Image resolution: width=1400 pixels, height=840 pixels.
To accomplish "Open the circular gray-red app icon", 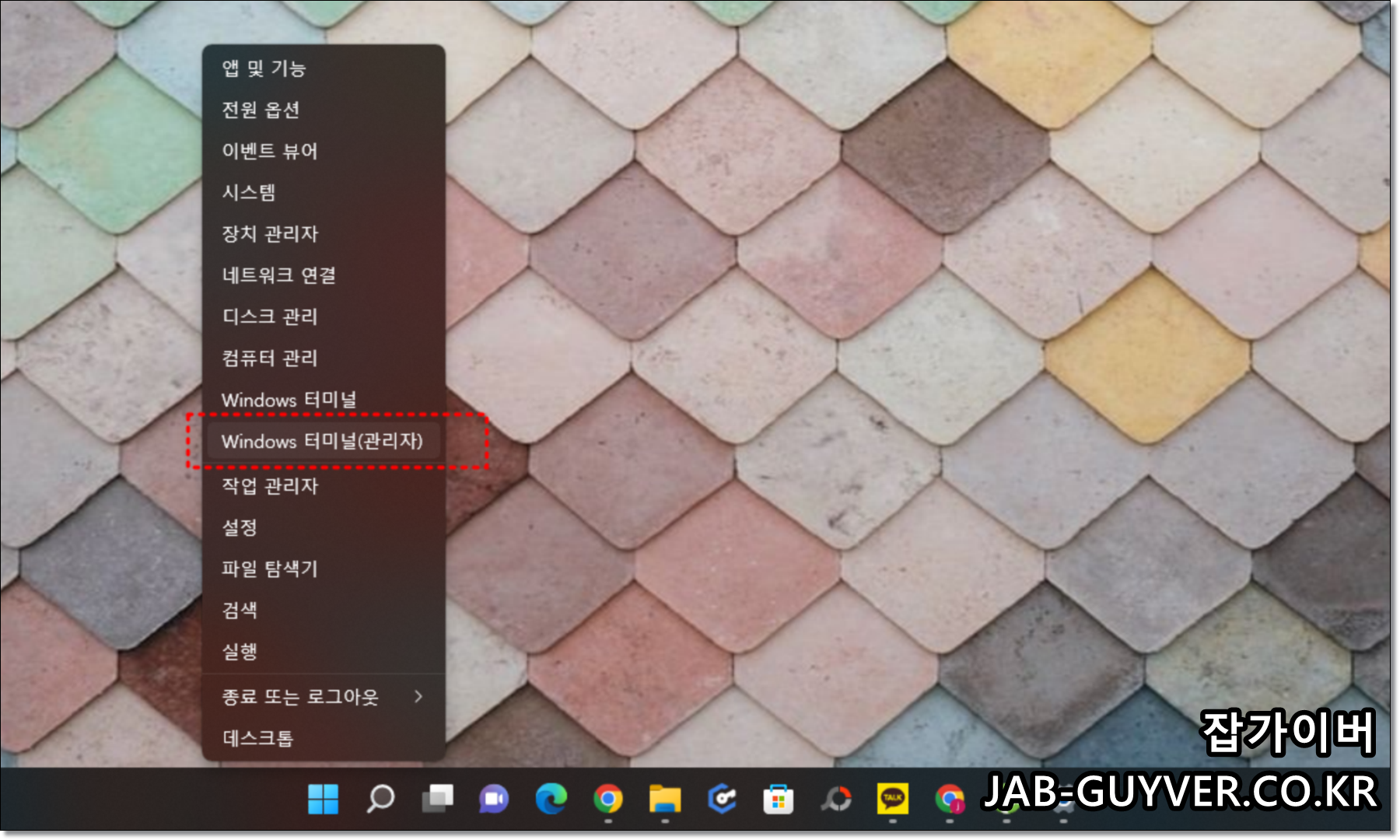I will 836,799.
